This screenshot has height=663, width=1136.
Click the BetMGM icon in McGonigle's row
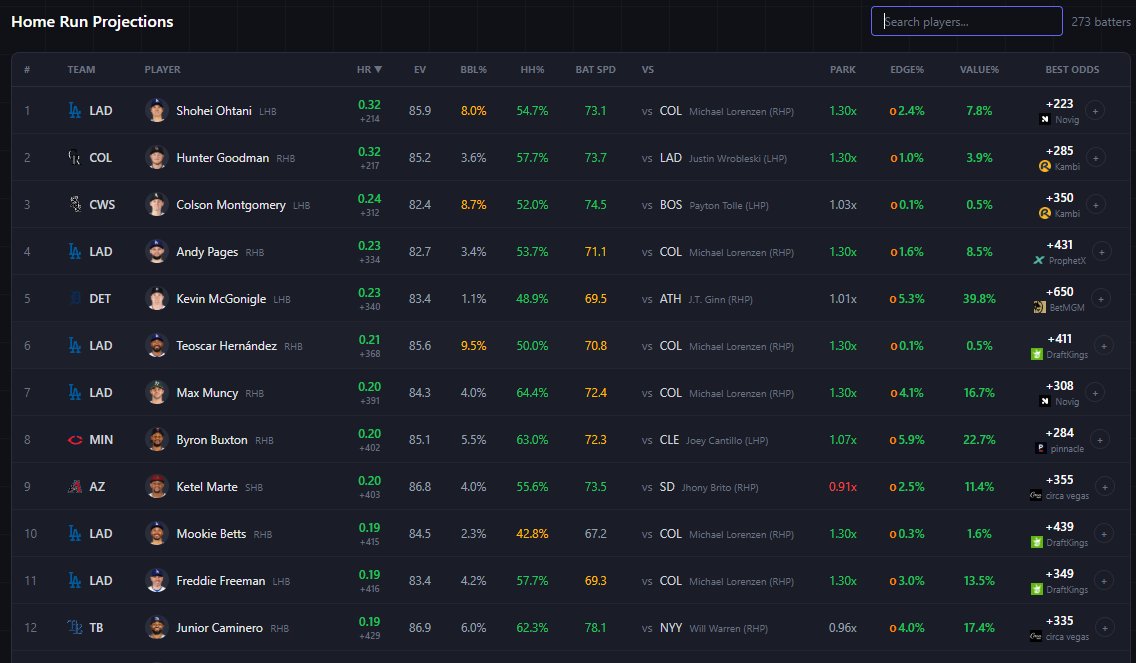(x=1039, y=307)
